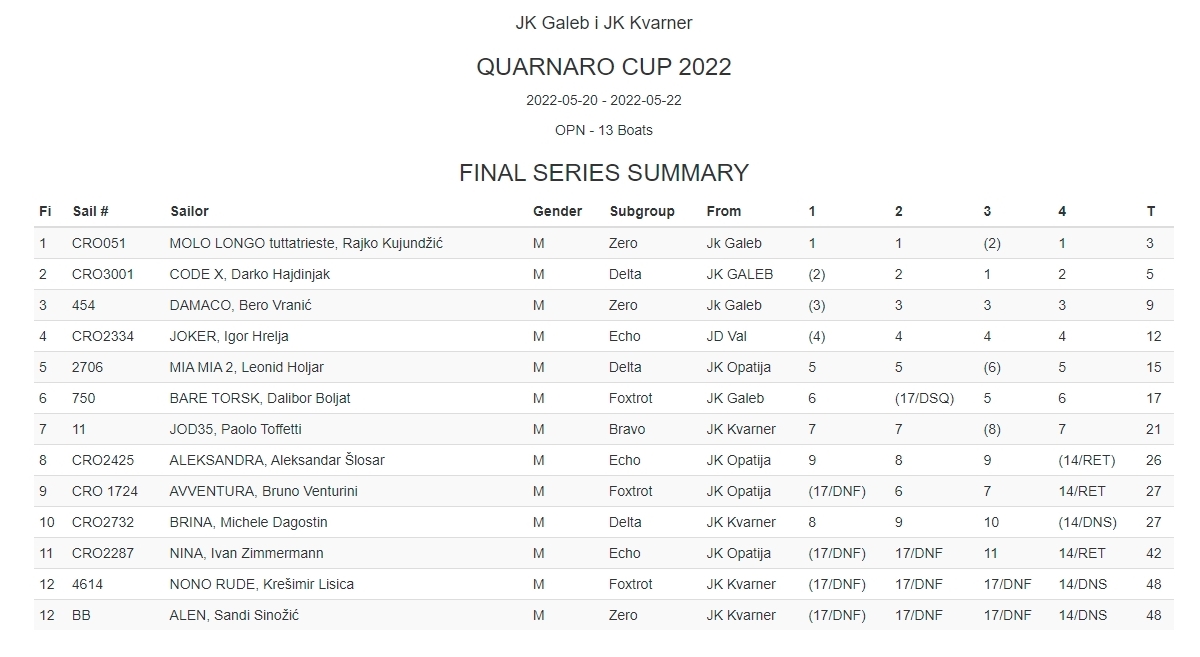This screenshot has height=657, width=1200.
Task: Click the Sail # column header
Action: click(90, 211)
